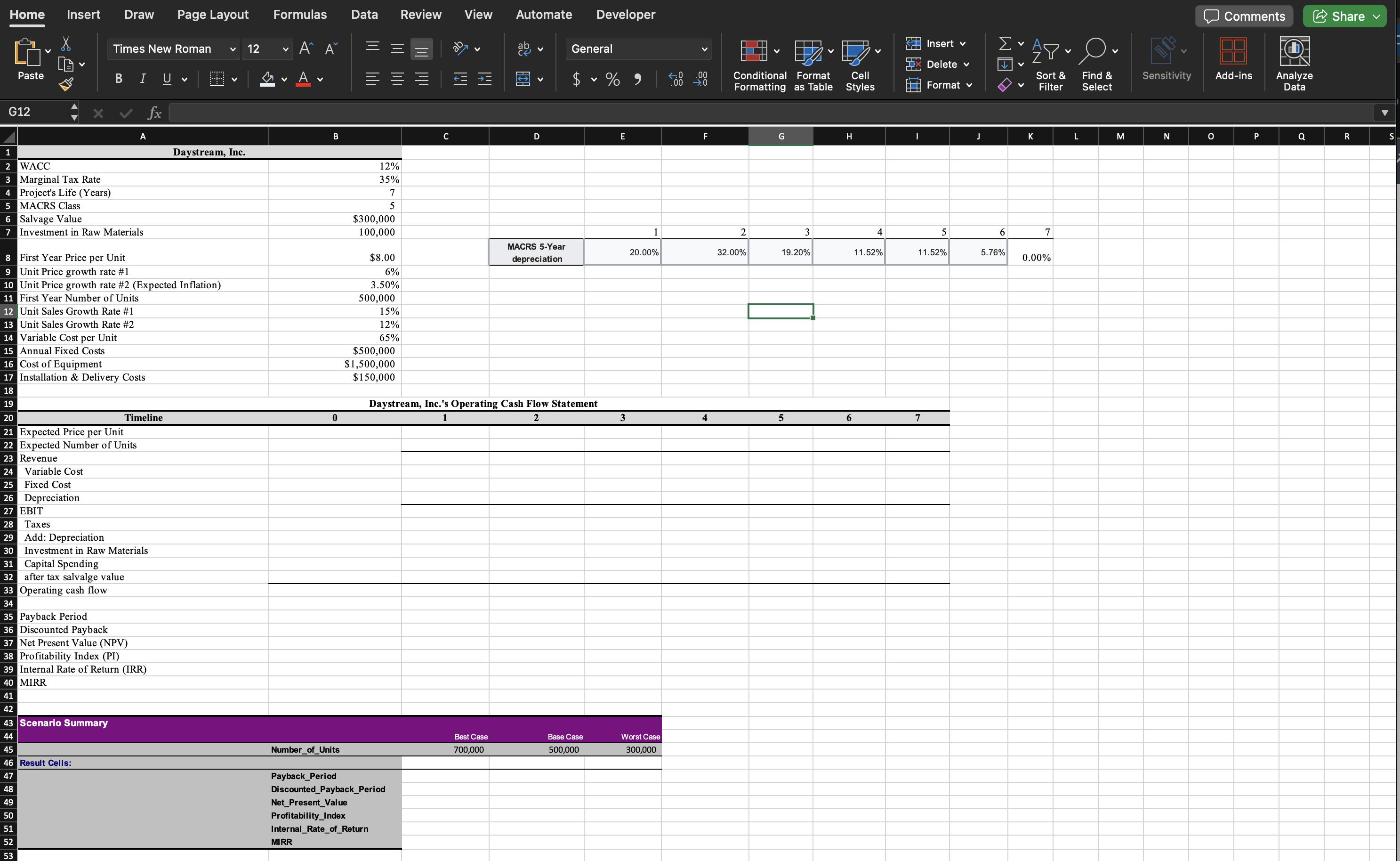Open the Analyze Data pane
Viewport: 1400px width, 861px height.
coord(1294,63)
